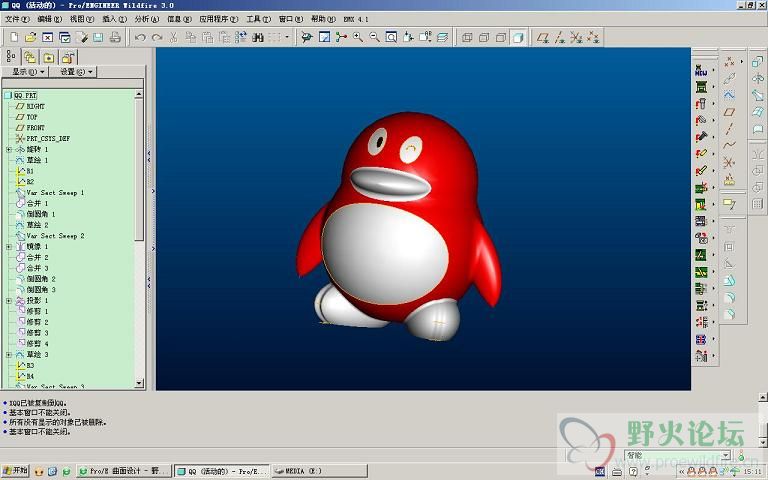768x480 pixels.
Task: Select the RIGHT datum plane in the tree
Action: 35,106
